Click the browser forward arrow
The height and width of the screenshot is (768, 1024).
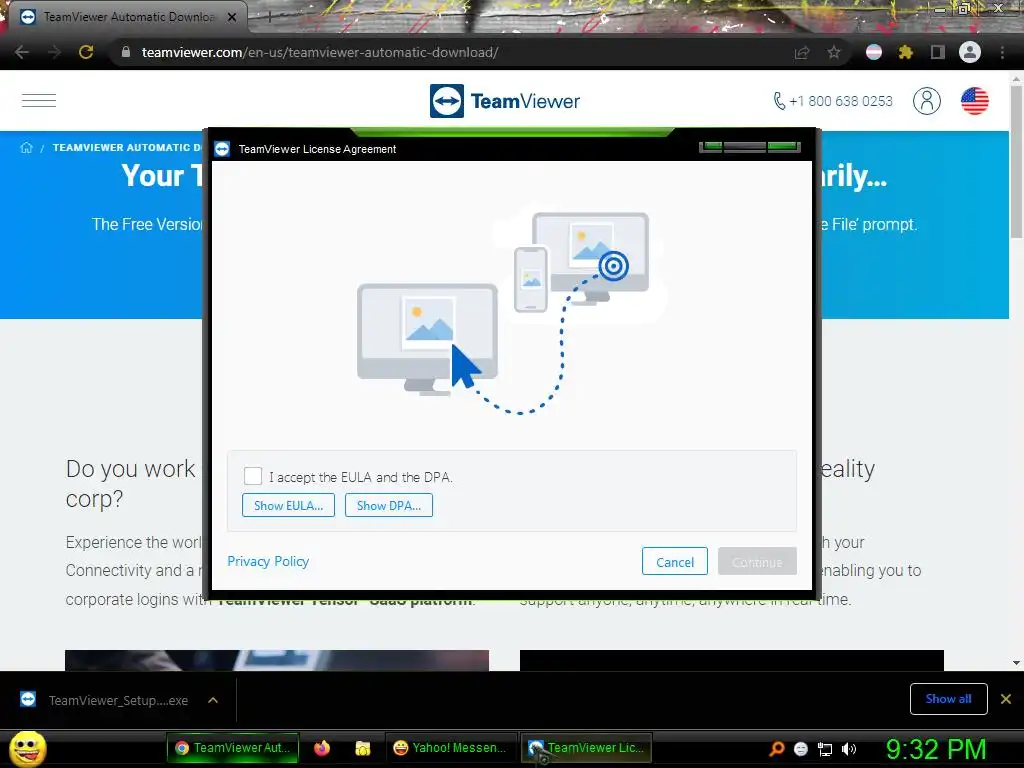click(x=54, y=52)
